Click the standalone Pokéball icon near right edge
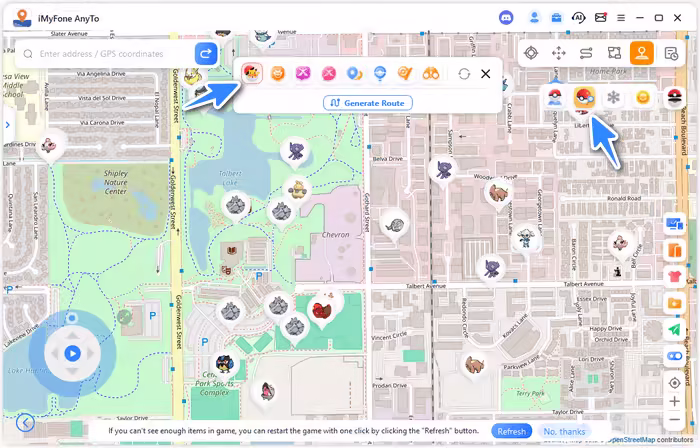This screenshot has height=448, width=700. tap(675, 96)
